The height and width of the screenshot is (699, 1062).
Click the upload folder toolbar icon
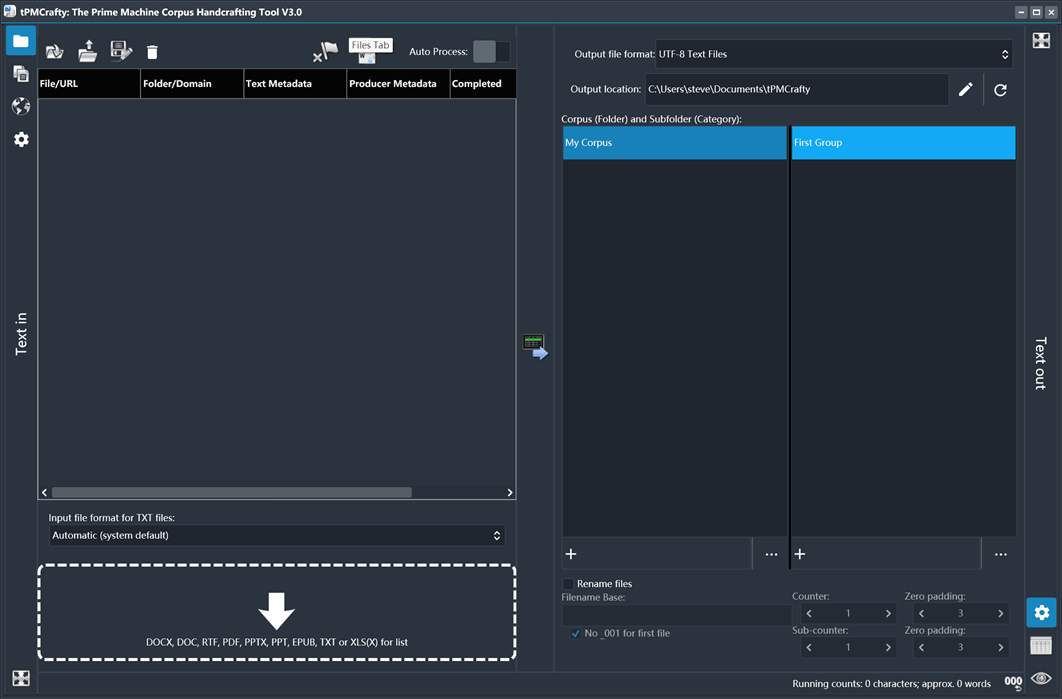[x=87, y=51]
